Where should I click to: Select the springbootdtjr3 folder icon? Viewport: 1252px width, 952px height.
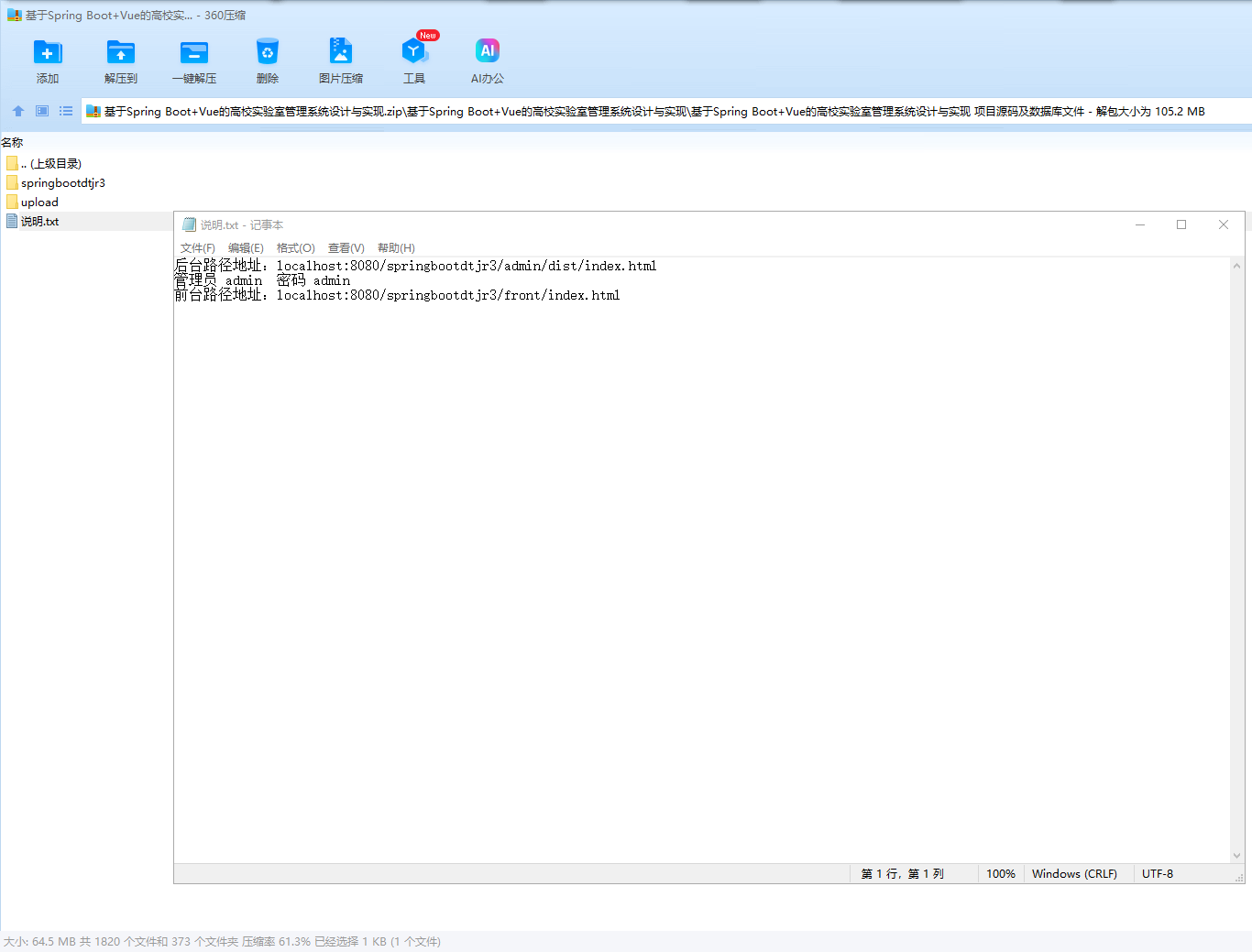(12, 182)
